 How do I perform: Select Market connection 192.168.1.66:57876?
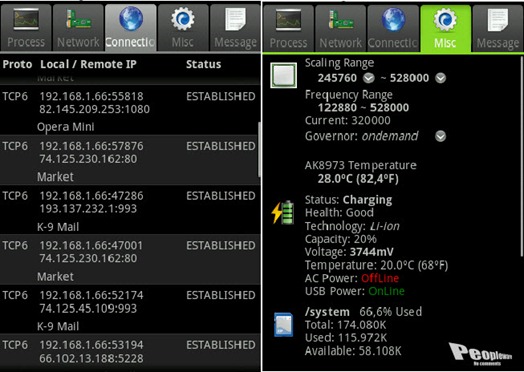tap(130, 160)
